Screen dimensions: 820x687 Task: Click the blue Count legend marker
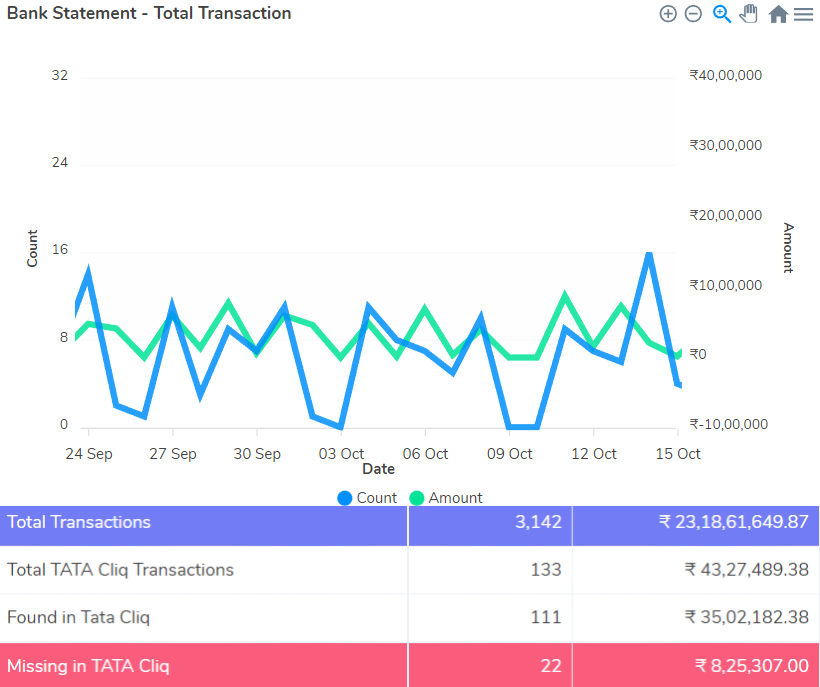click(x=345, y=498)
